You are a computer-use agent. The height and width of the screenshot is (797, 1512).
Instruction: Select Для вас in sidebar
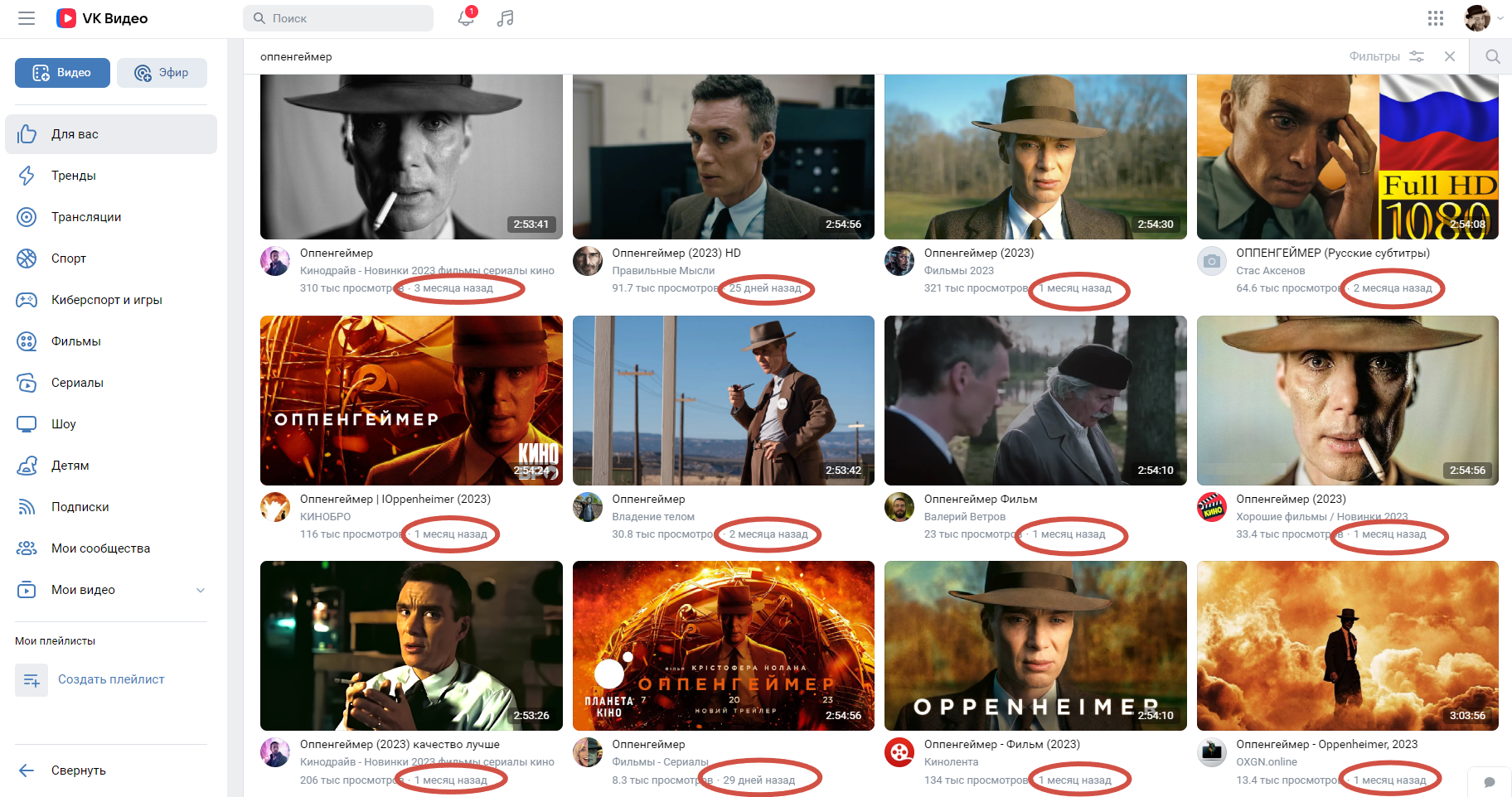111,134
